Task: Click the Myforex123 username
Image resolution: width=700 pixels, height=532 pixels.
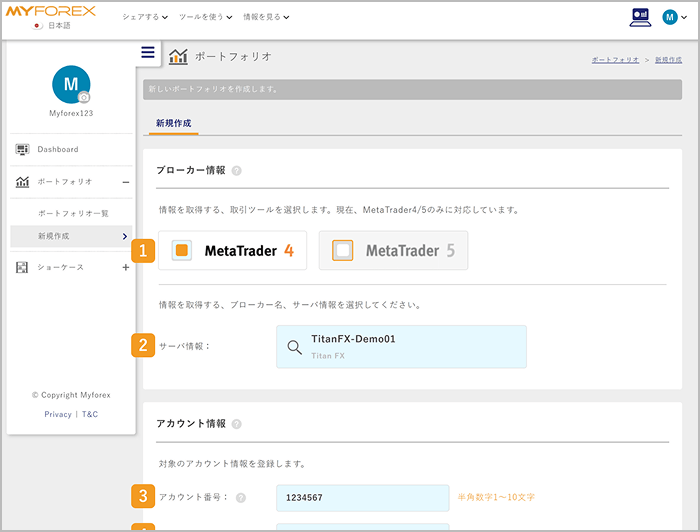Action: pyautogui.click(x=71, y=113)
